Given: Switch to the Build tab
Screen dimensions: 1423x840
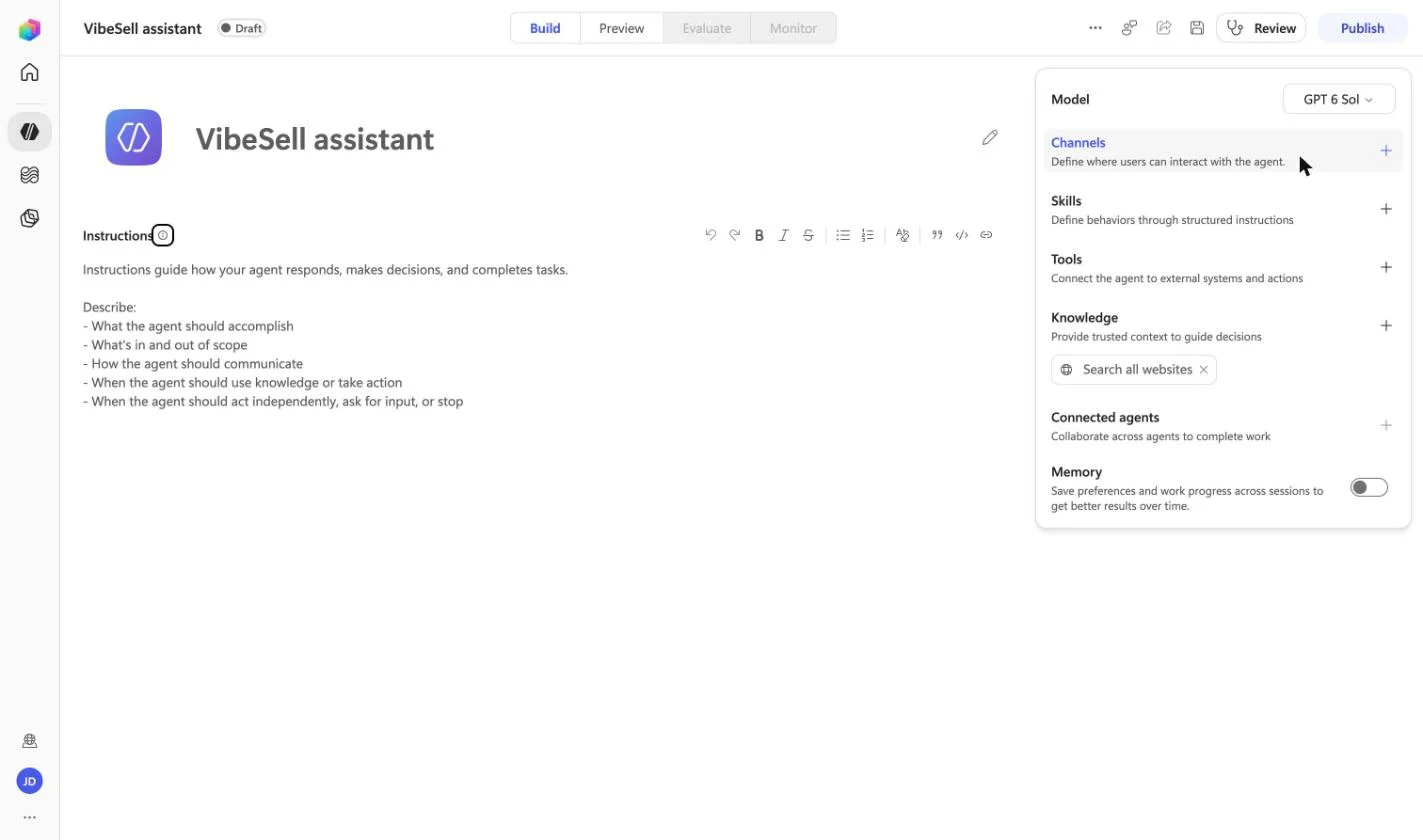Looking at the screenshot, I should (x=545, y=28).
